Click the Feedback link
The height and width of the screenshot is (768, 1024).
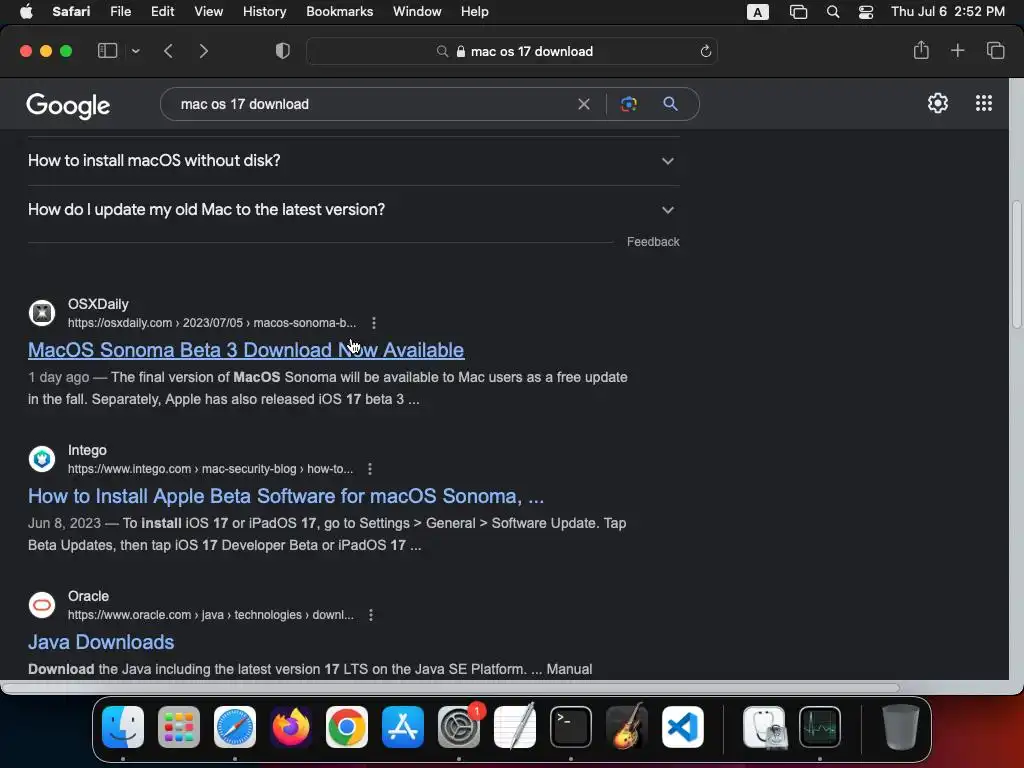653,242
